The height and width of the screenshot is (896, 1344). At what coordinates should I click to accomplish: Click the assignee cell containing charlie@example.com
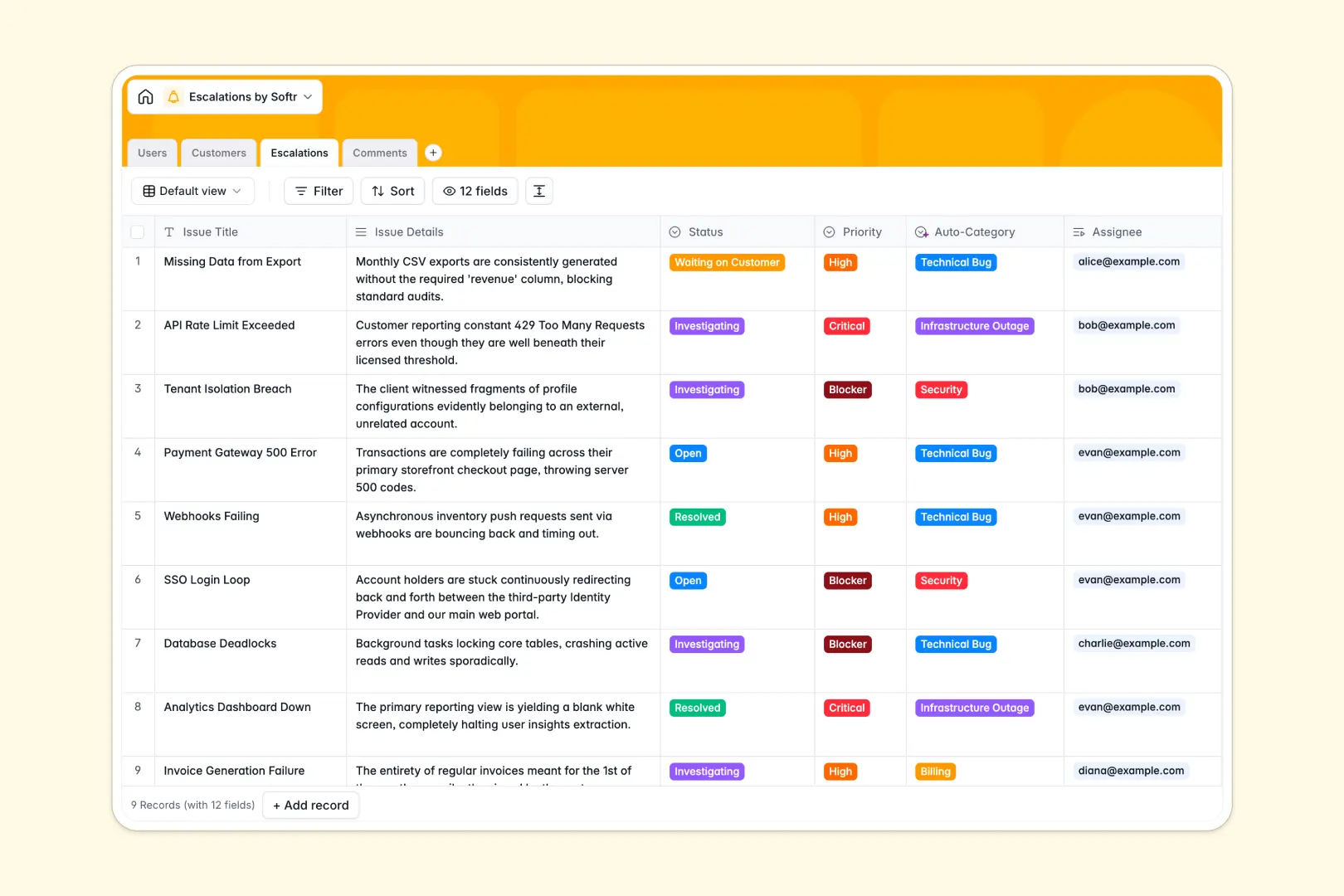point(1133,643)
